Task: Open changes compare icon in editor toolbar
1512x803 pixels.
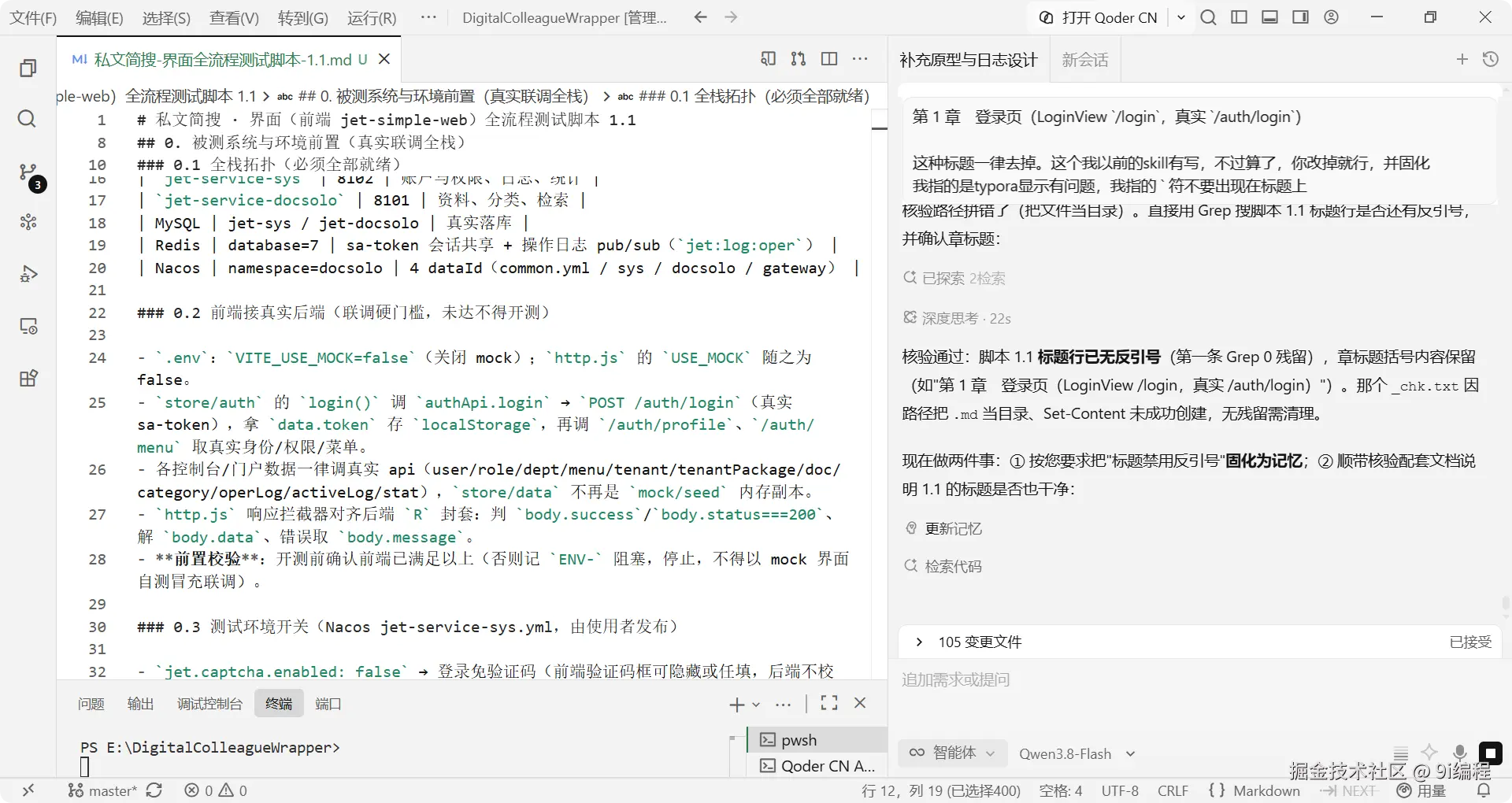Action: [x=799, y=59]
